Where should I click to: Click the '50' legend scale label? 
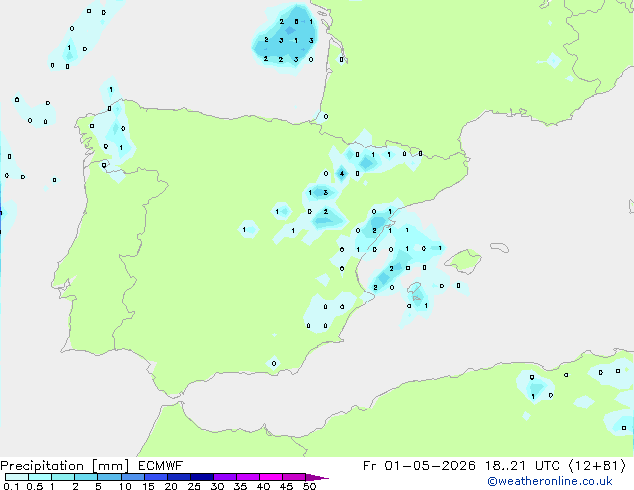pos(309,486)
